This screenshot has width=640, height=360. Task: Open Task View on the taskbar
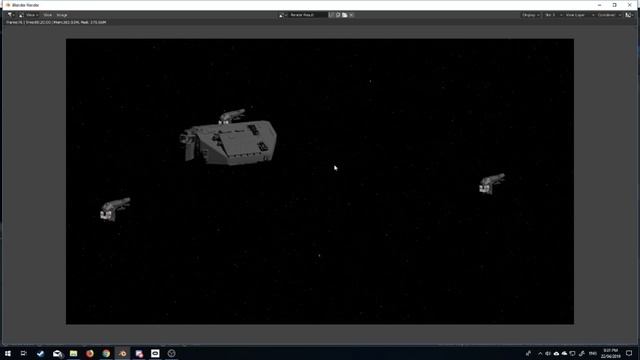[x=24, y=353]
